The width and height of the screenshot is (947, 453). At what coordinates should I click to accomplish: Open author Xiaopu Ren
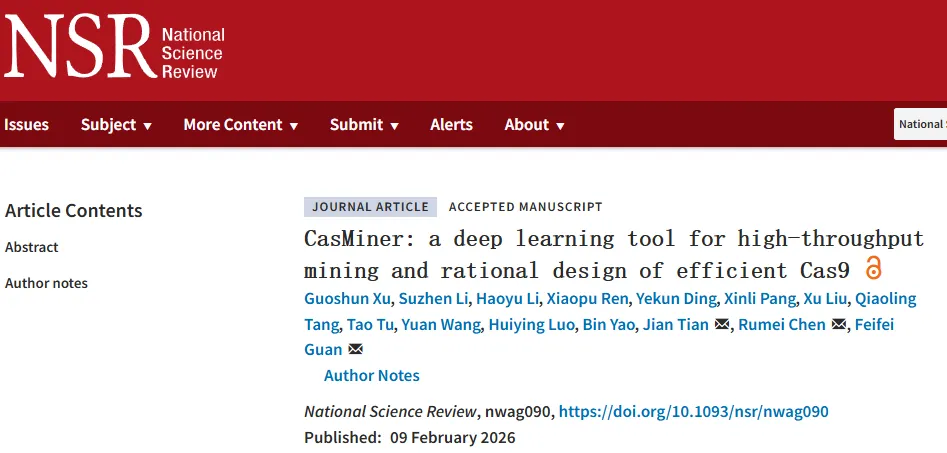pyautogui.click(x=588, y=299)
